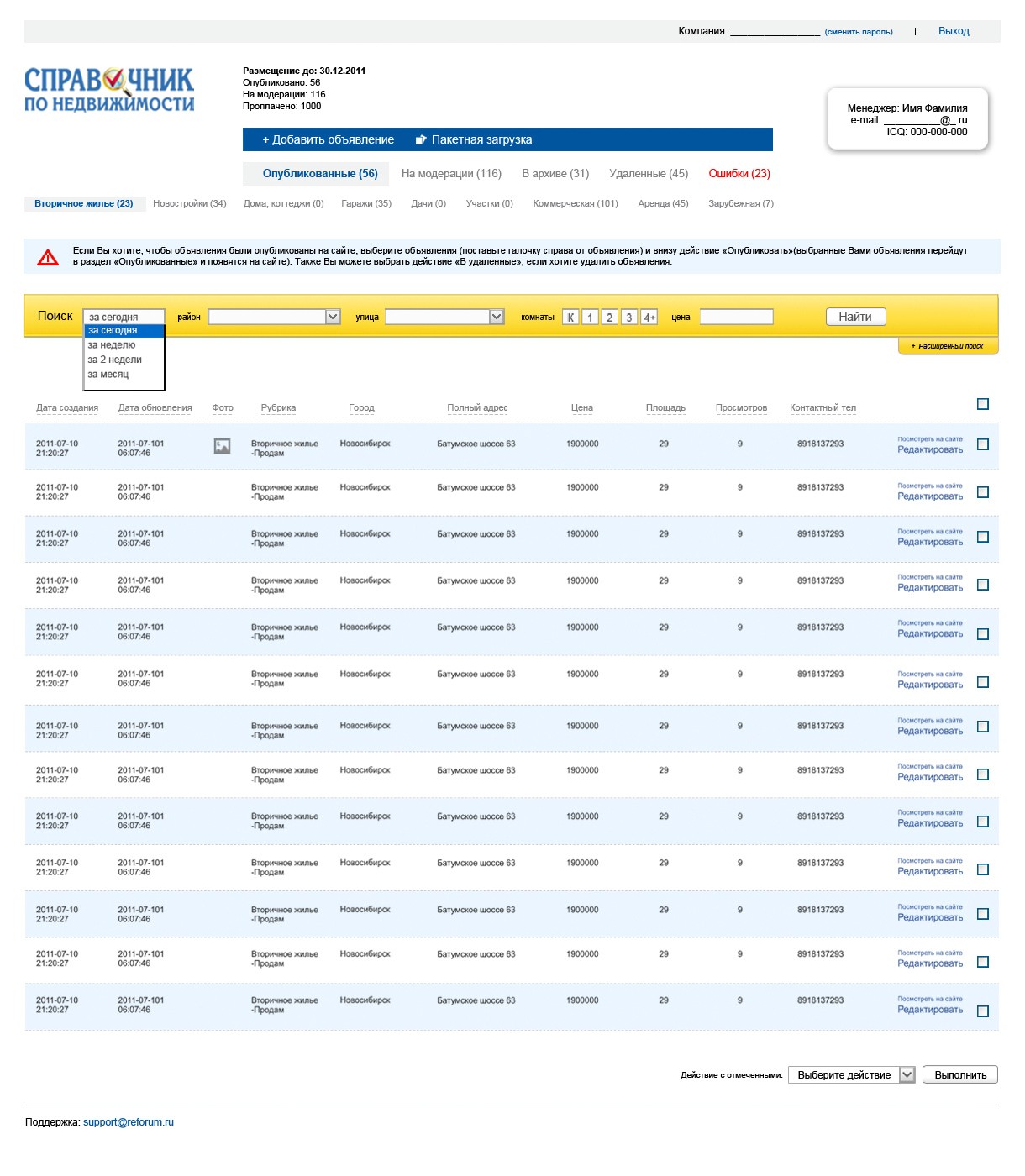Click Посмотреть на сайте in photo-icon row
The width and height of the screenshot is (1025, 1176).
pos(930,439)
